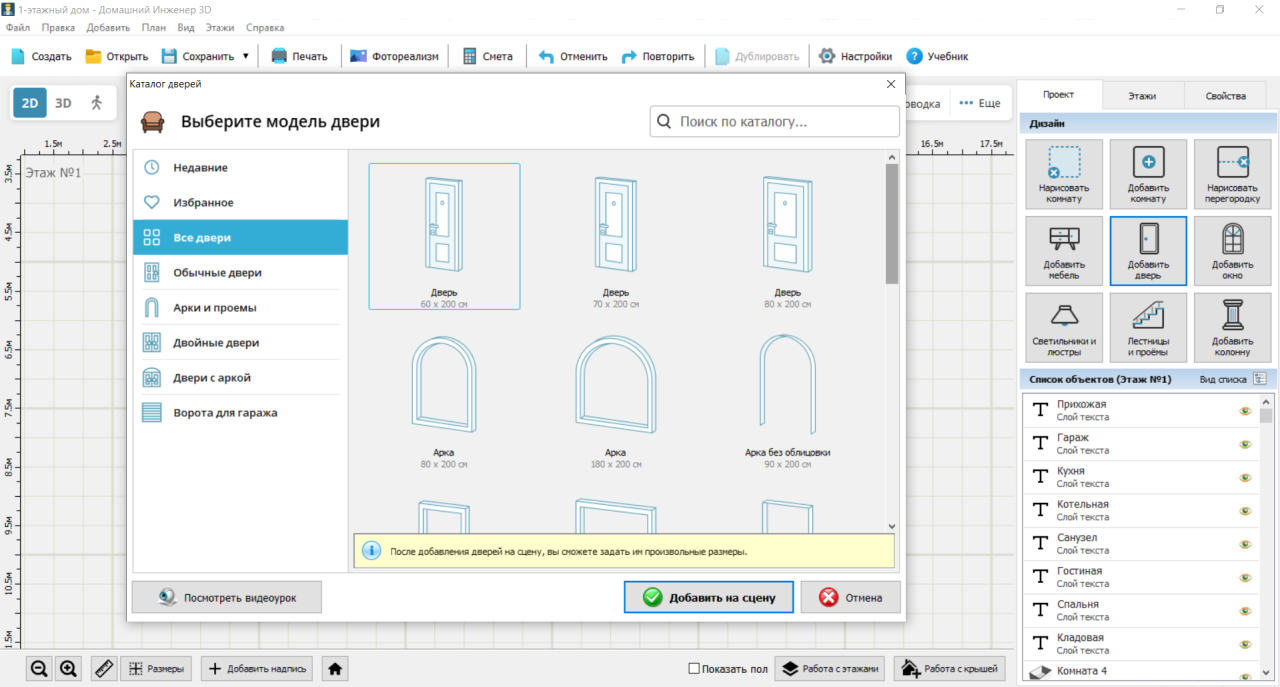1280x687 pixels.
Task: Click the home view icon
Action: [336, 669]
